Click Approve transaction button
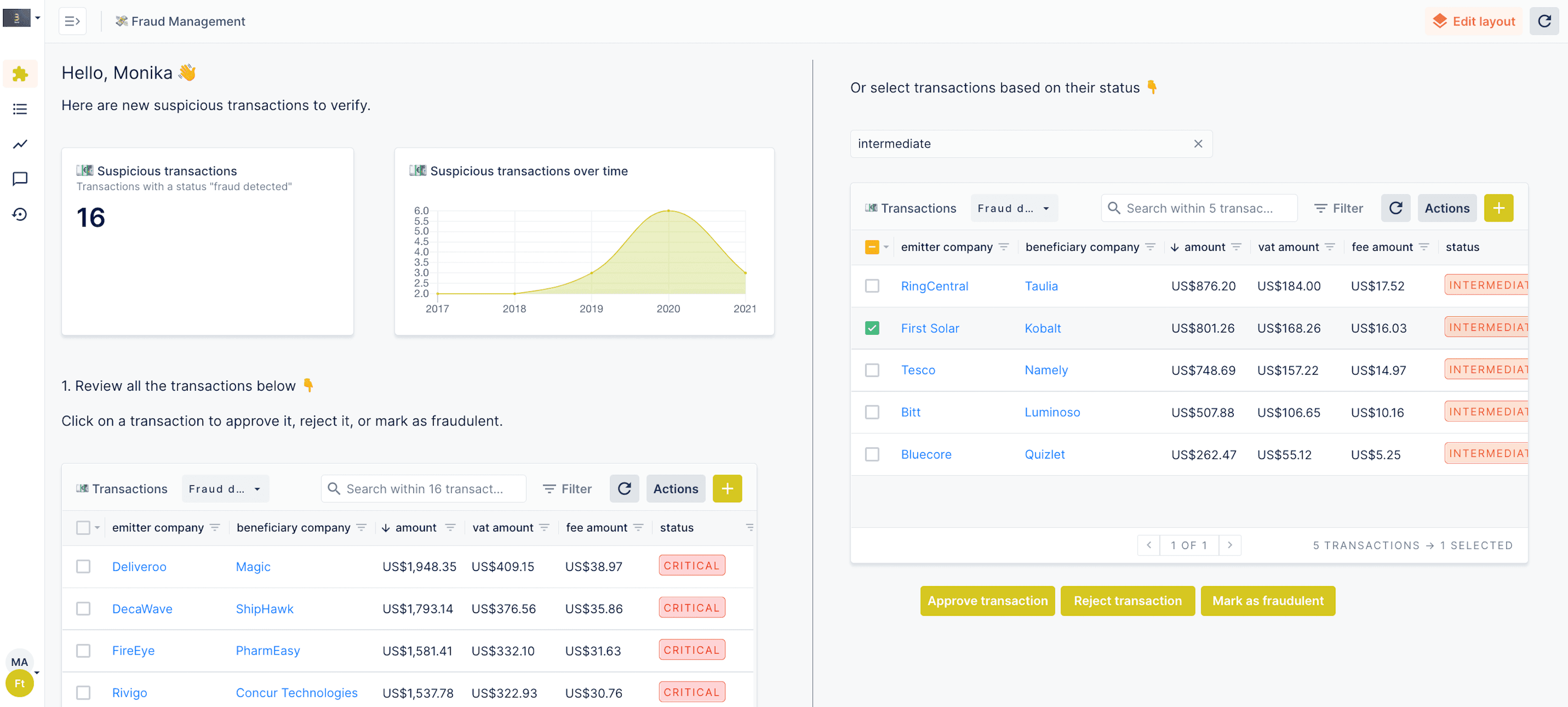 [x=987, y=600]
